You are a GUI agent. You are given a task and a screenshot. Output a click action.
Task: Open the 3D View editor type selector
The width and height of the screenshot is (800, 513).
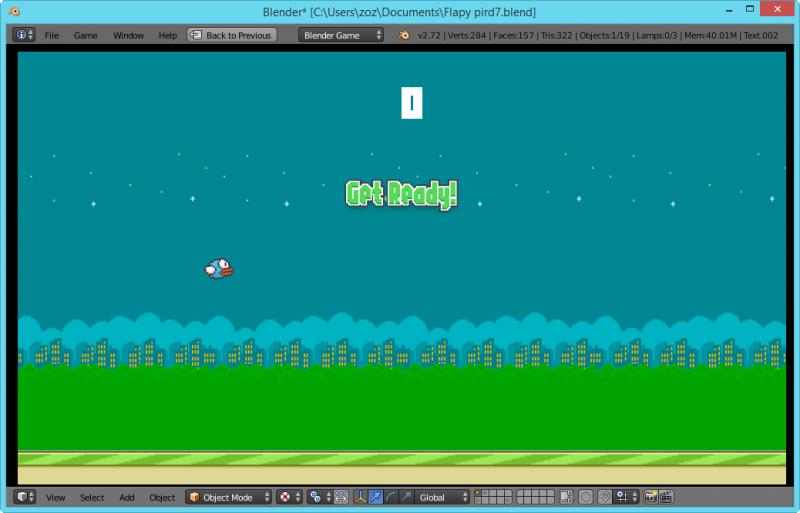coord(24,497)
